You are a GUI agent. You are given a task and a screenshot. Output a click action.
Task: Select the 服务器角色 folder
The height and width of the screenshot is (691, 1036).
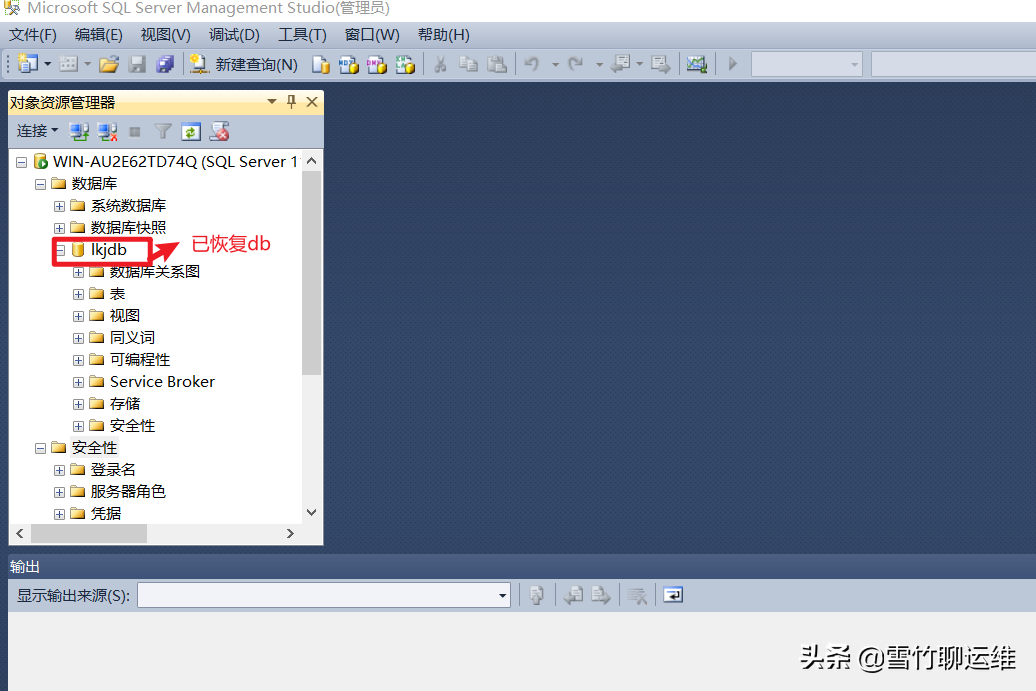[128, 491]
